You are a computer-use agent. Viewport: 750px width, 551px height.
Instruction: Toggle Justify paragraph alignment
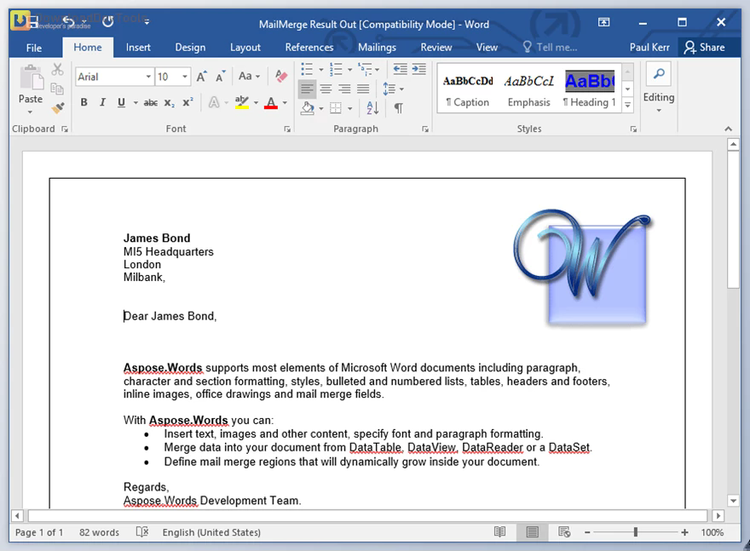click(x=363, y=89)
